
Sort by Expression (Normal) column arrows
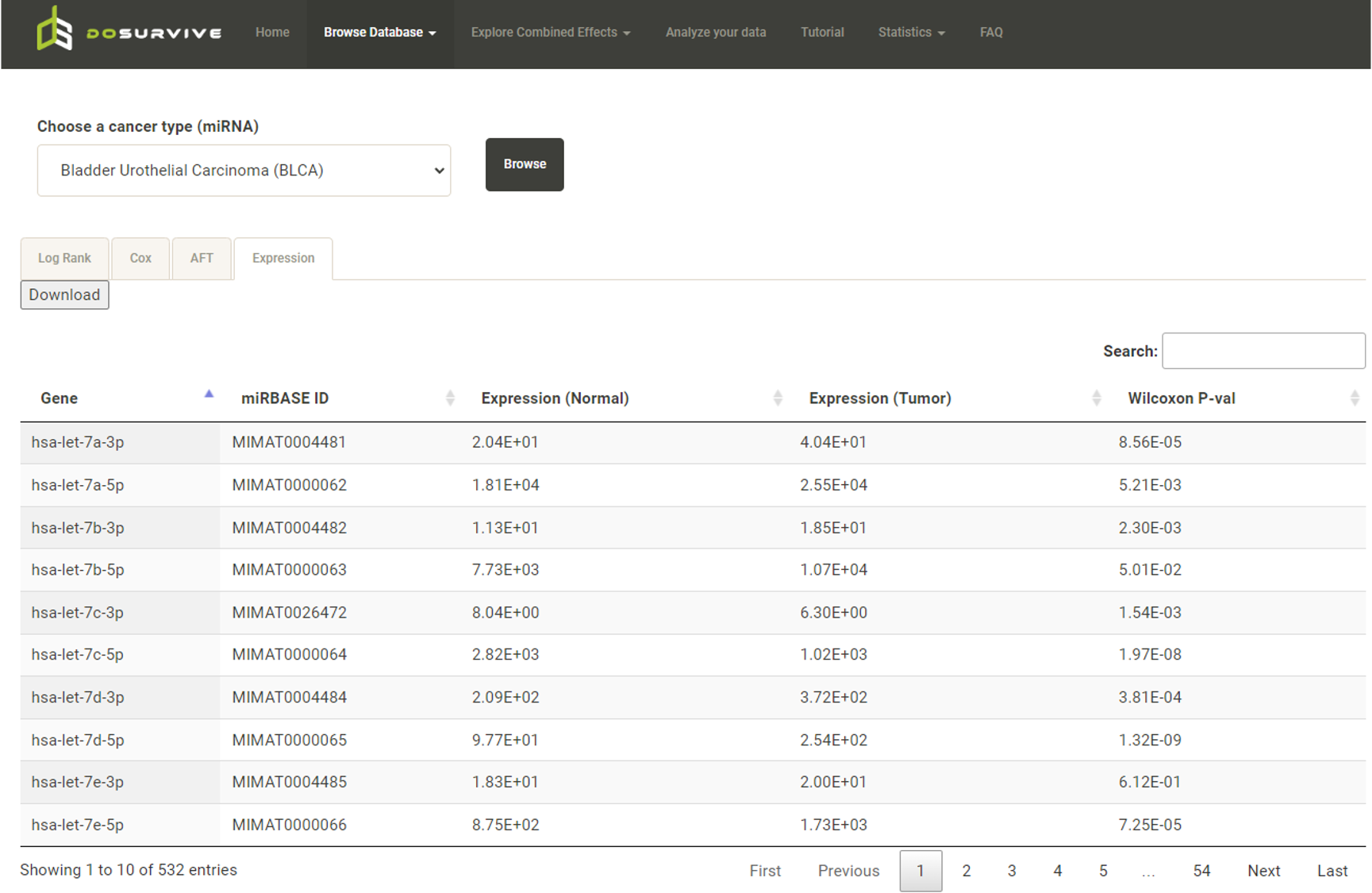coord(778,398)
